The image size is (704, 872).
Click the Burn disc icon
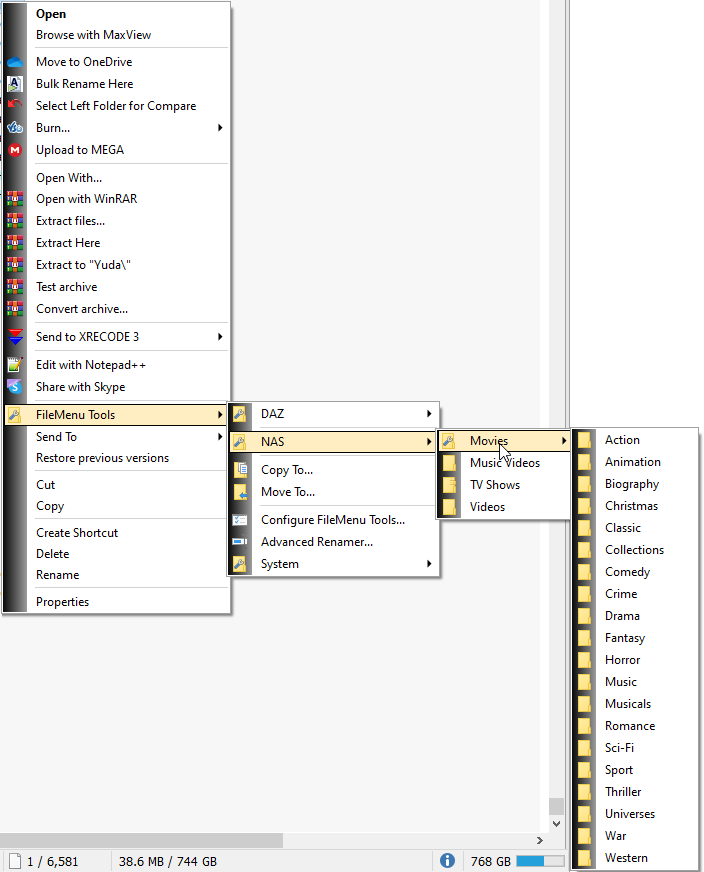click(15, 128)
